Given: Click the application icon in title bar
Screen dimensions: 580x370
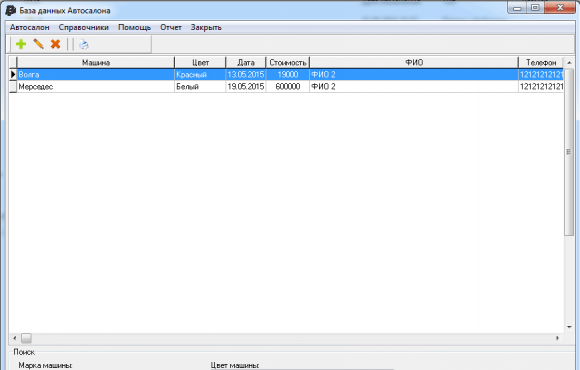Looking at the screenshot, I should (x=10, y=10).
